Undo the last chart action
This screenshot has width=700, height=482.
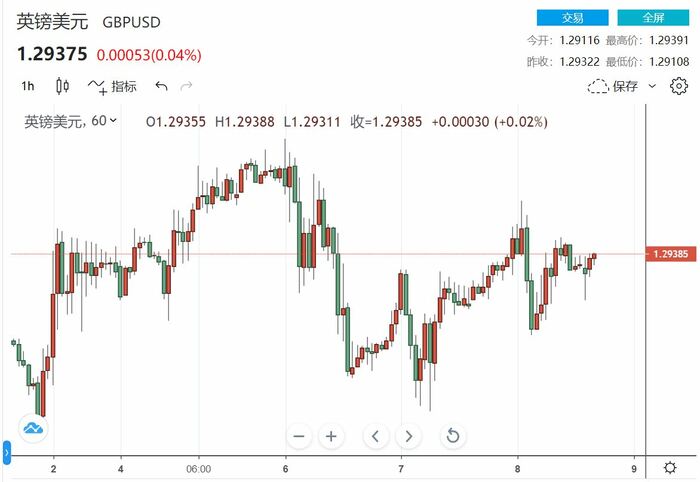[161, 86]
